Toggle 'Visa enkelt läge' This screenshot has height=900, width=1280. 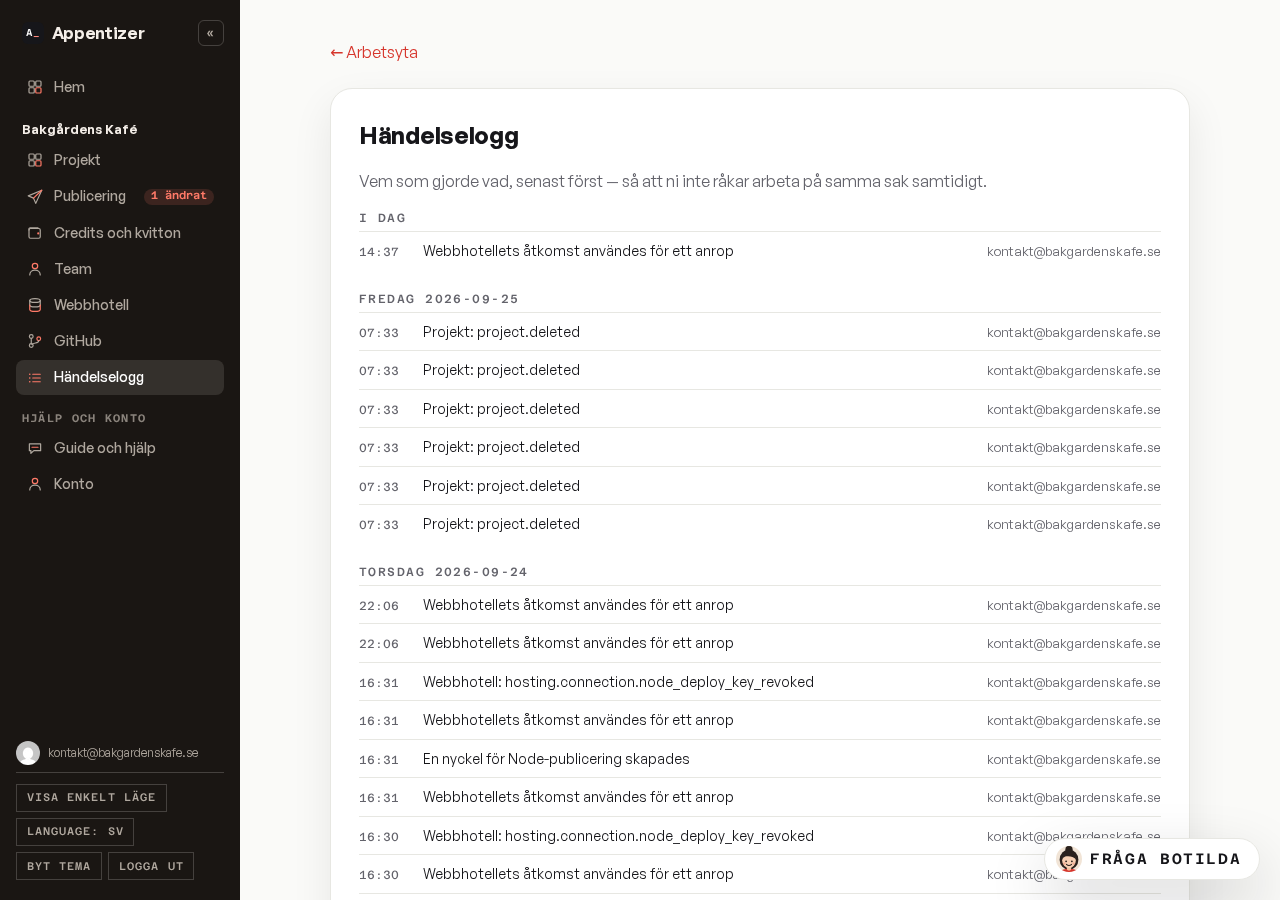pos(91,798)
